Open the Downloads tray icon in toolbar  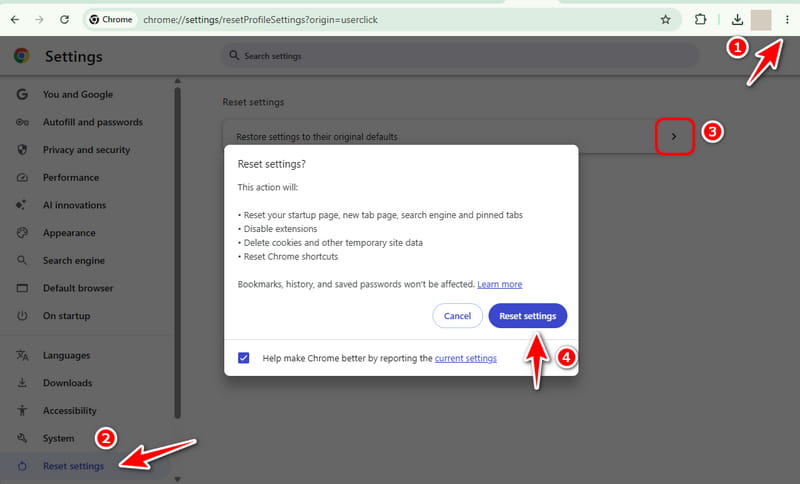coord(737,19)
